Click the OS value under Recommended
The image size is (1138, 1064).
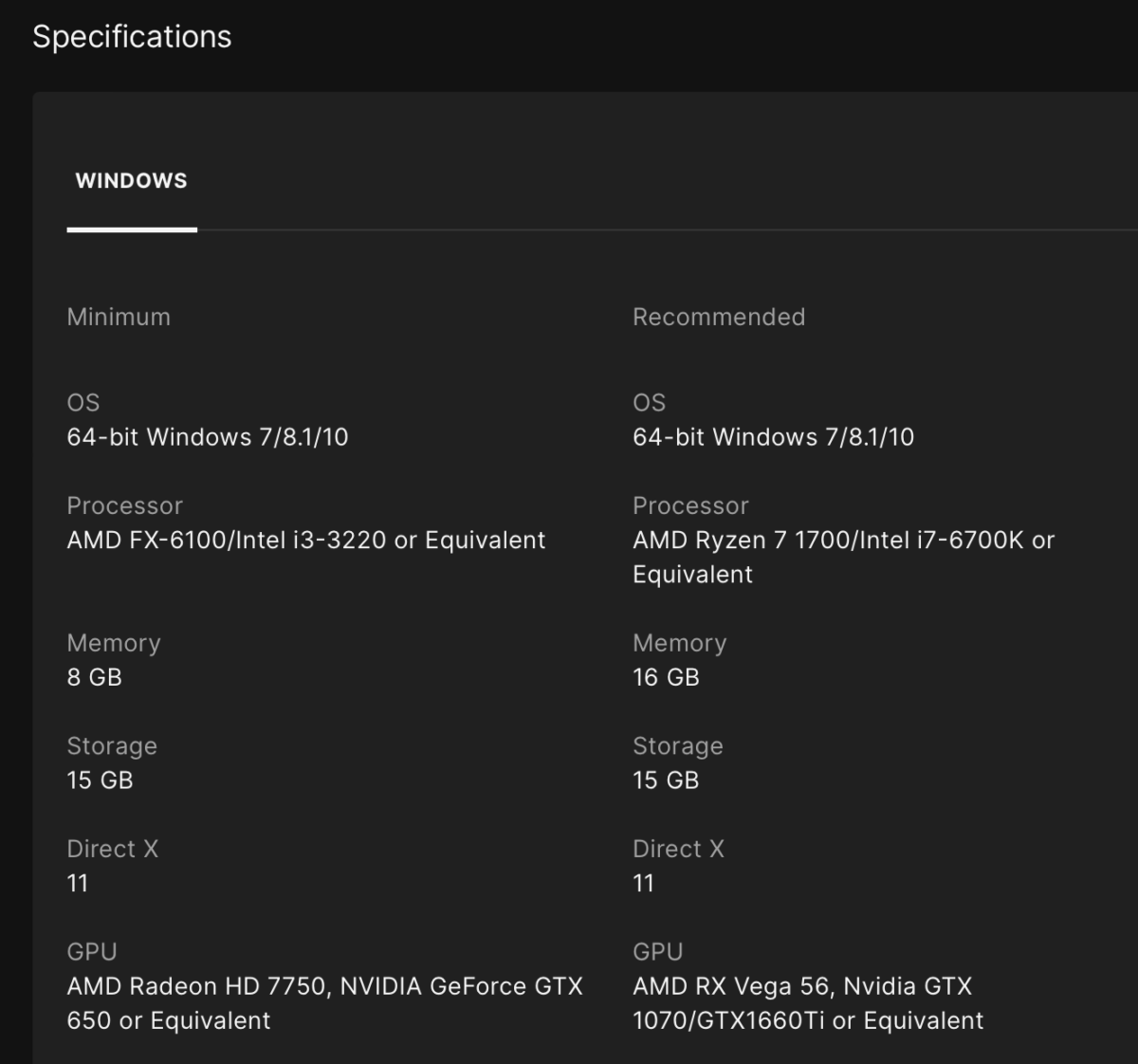point(773,437)
